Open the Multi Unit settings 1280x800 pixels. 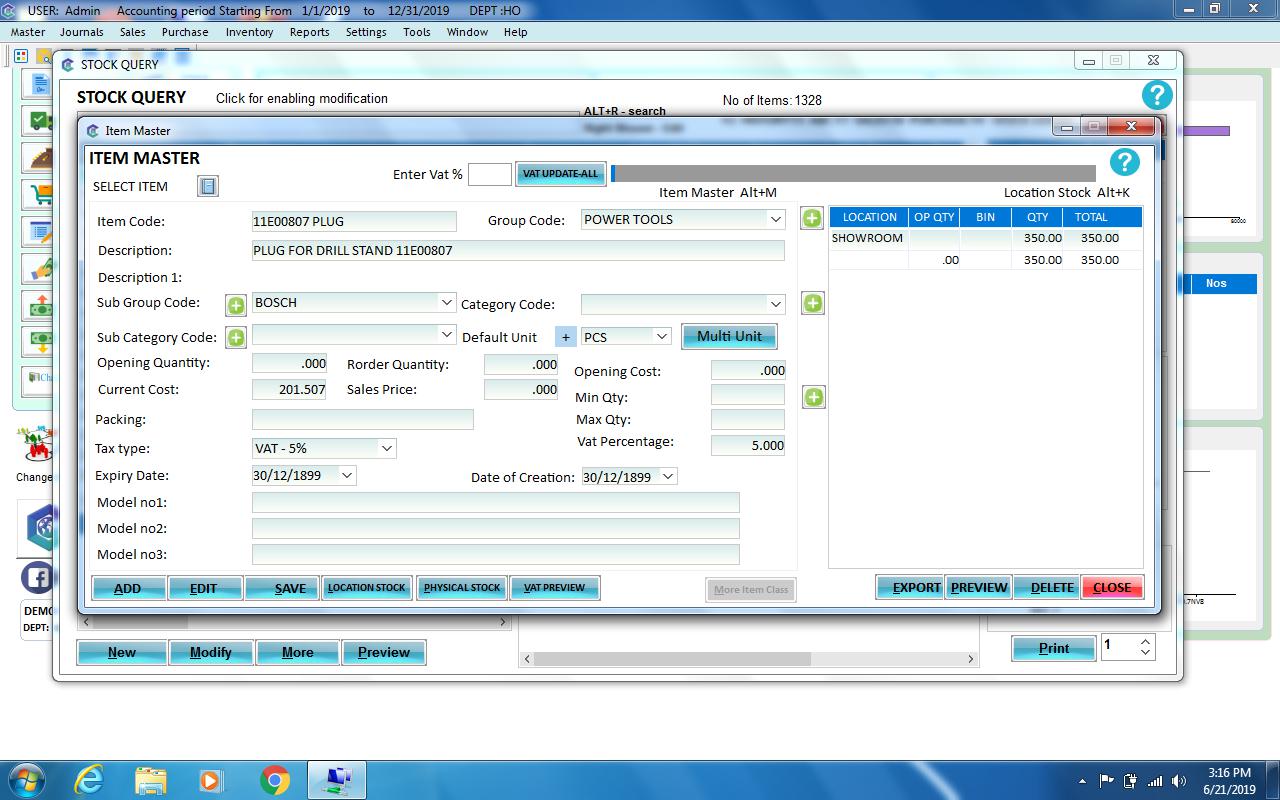tap(729, 336)
